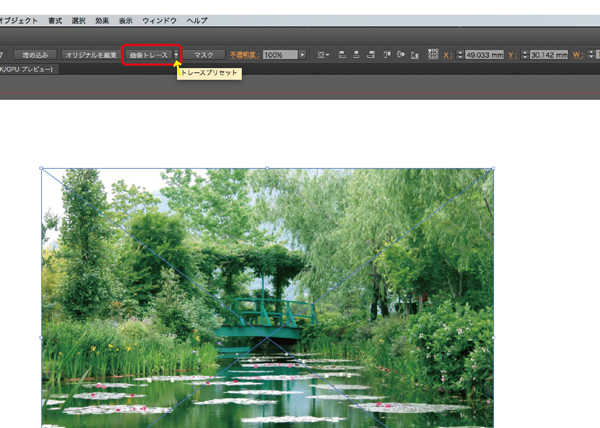The width and height of the screenshot is (600, 428).
Task: Click the vertical align top icon
Action: [387, 54]
